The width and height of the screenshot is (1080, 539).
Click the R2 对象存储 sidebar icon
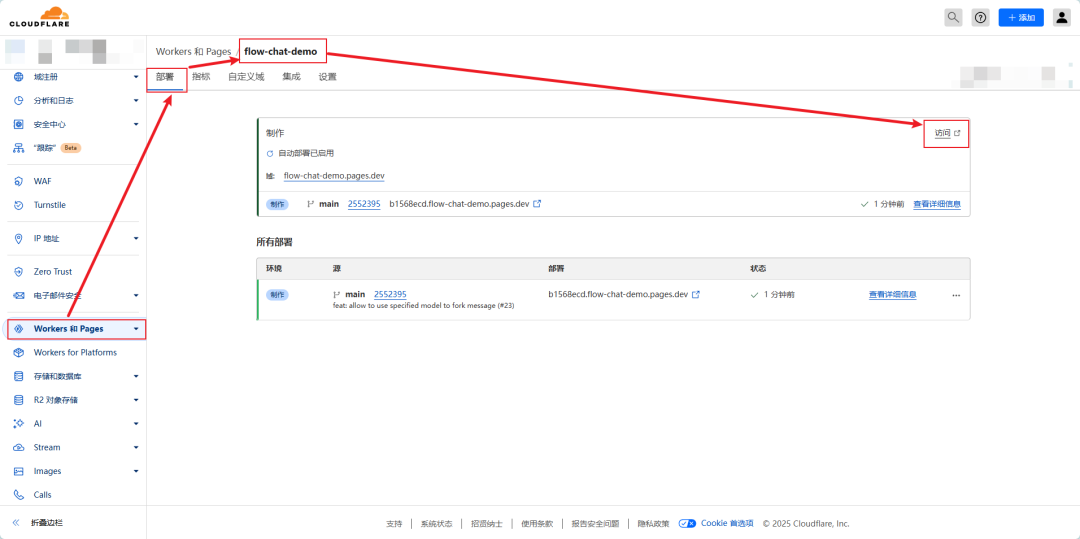click(x=19, y=400)
